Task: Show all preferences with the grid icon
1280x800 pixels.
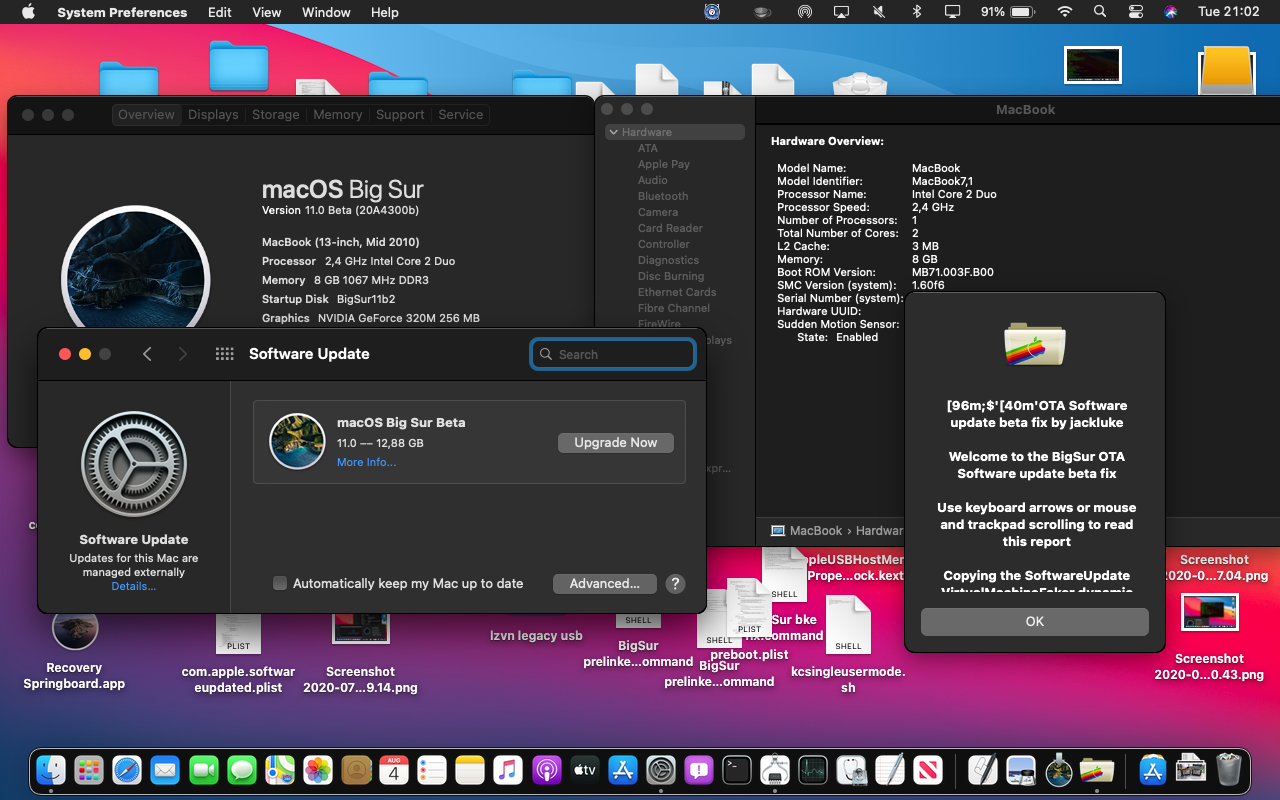Action: [x=224, y=354]
